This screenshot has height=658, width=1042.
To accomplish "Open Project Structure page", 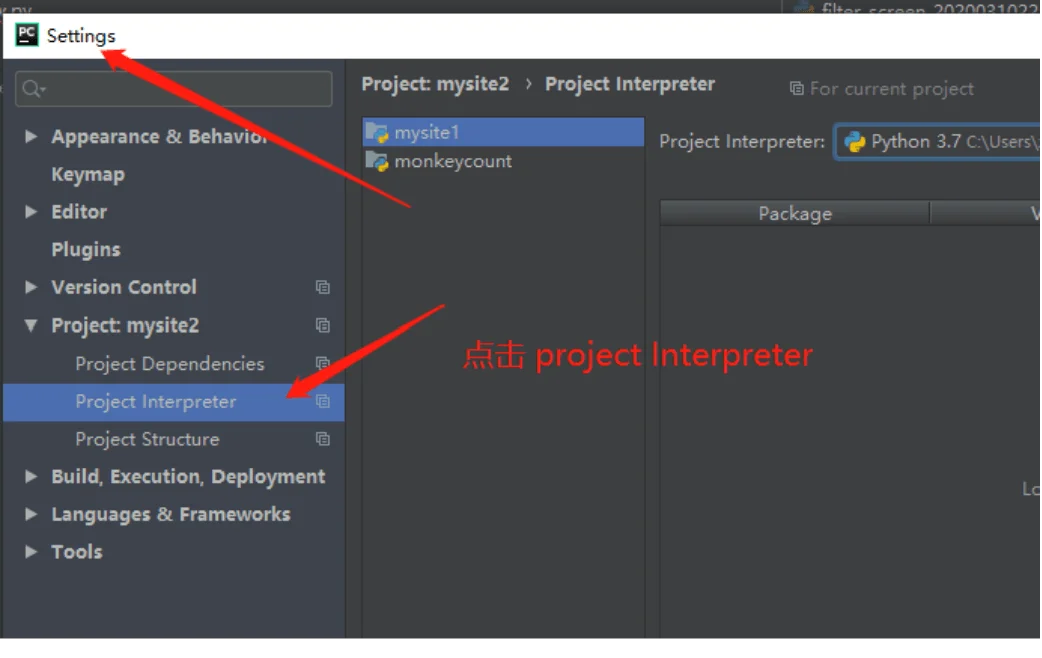I will click(147, 439).
